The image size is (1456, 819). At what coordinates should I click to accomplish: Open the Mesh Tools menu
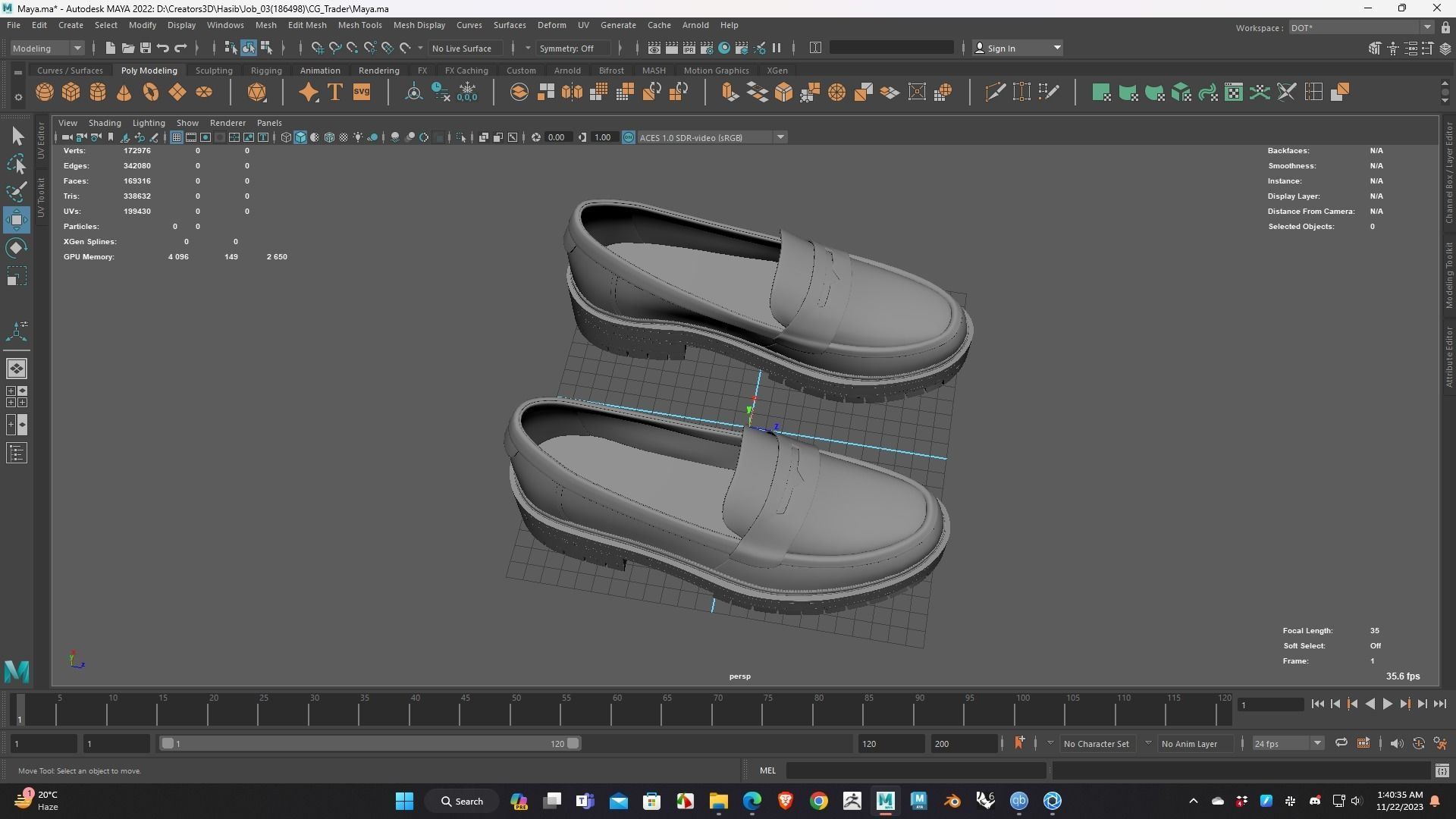pos(359,25)
